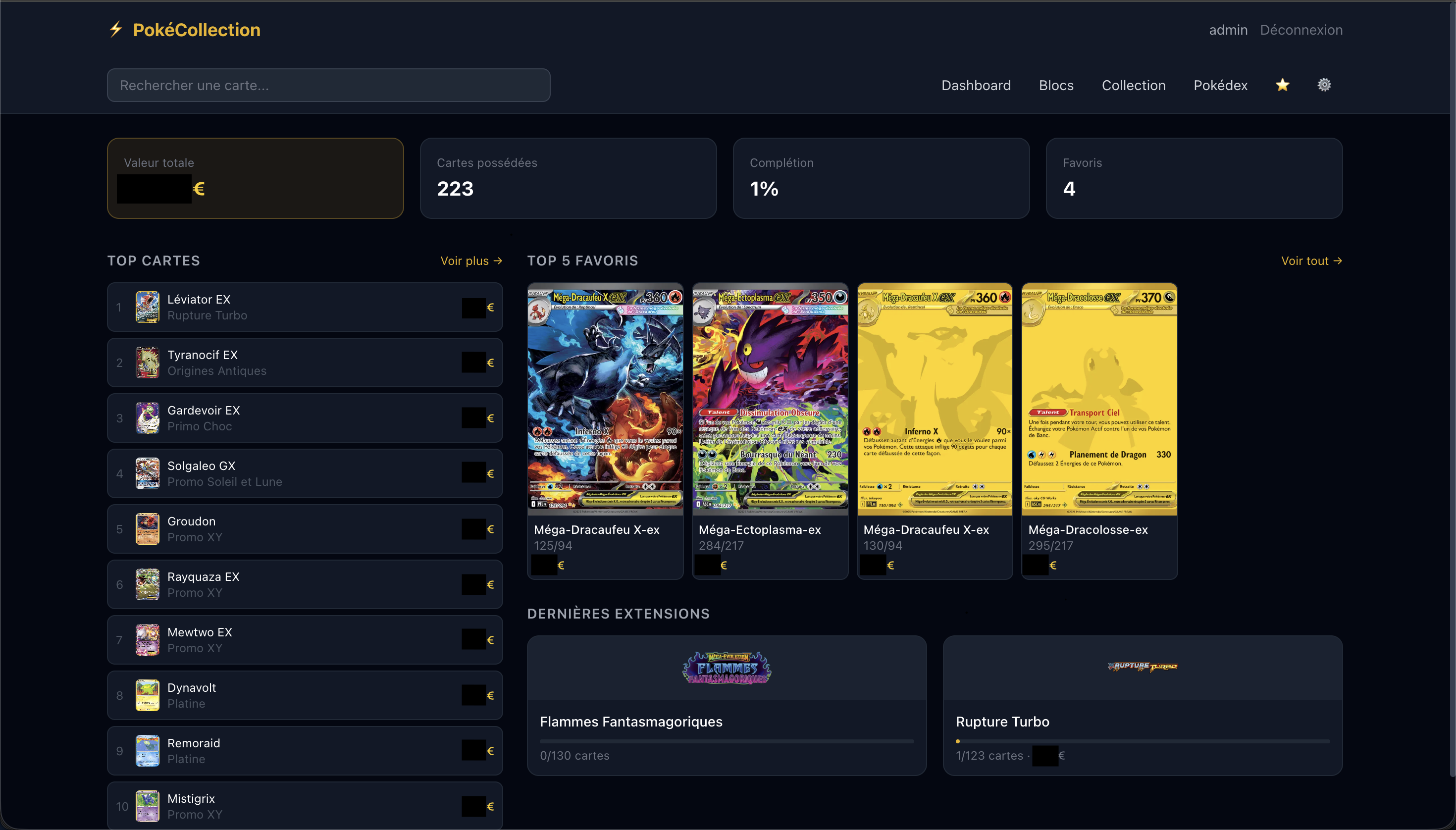Click the Groudon name text

(192, 521)
